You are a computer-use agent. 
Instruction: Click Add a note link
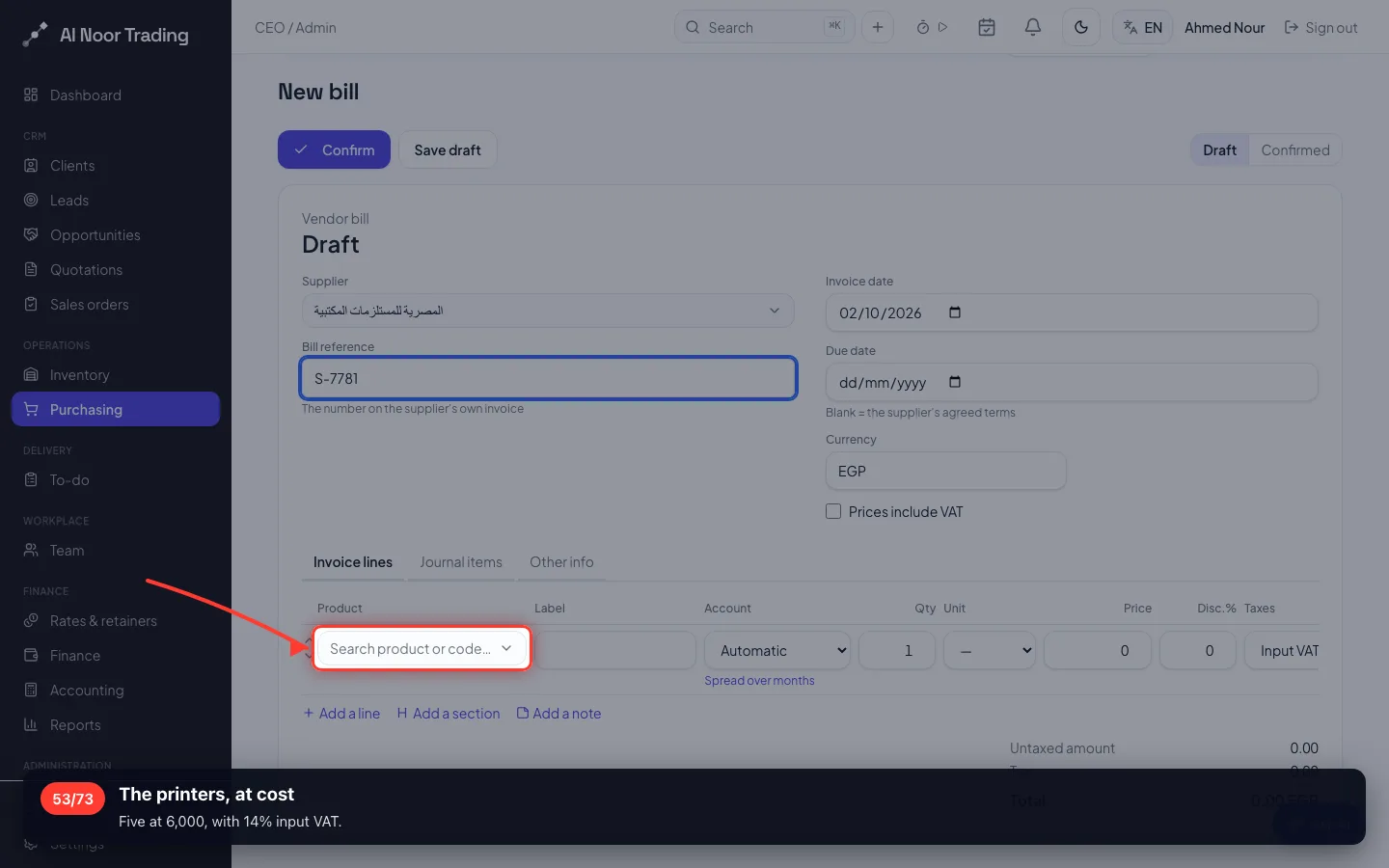click(x=559, y=713)
